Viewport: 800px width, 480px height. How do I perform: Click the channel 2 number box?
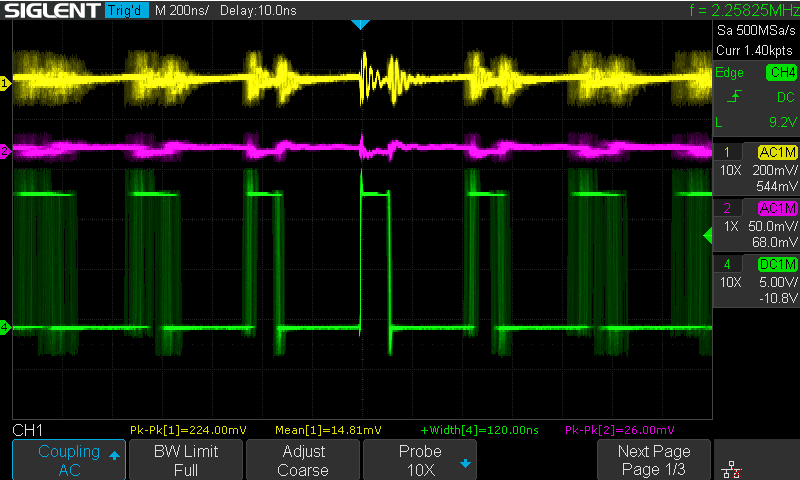[727, 208]
